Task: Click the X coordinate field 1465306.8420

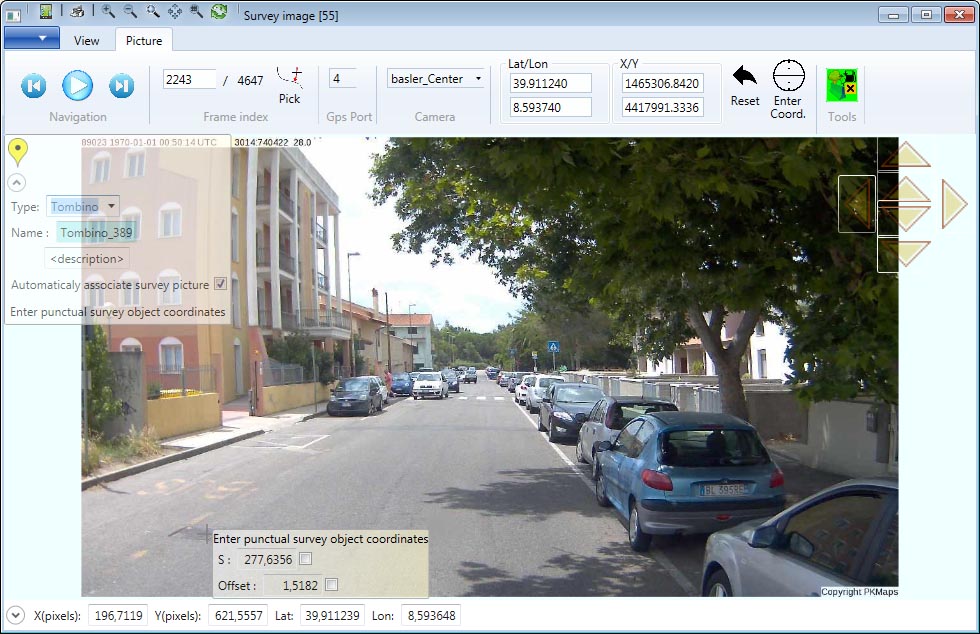Action: pyautogui.click(x=662, y=83)
